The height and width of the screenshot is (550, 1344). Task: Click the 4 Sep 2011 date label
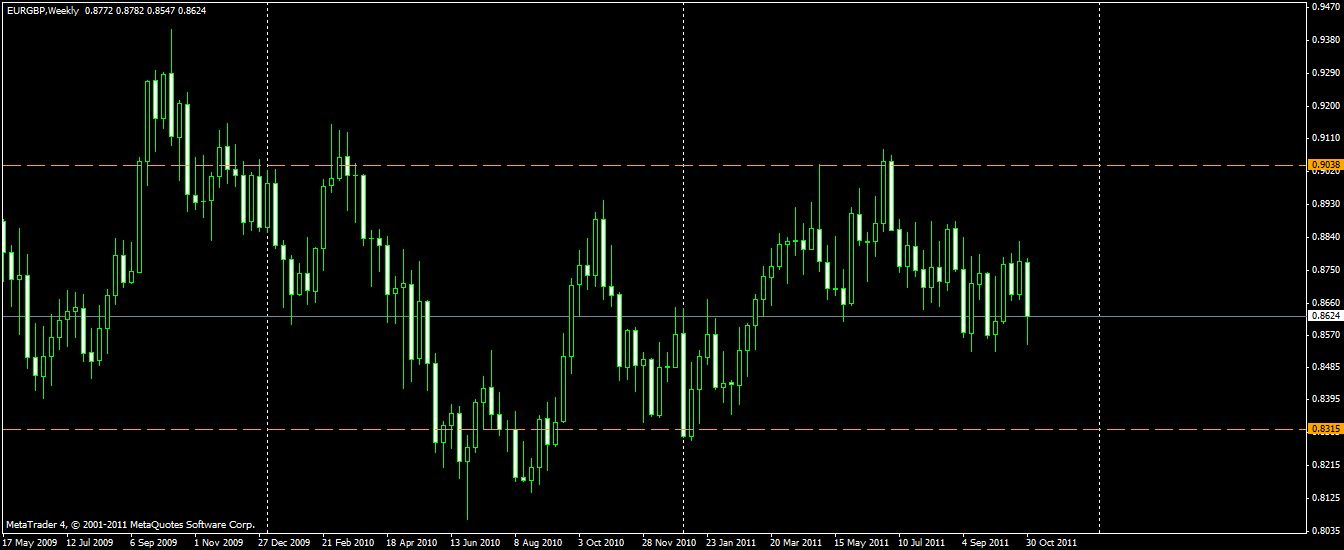(985, 543)
